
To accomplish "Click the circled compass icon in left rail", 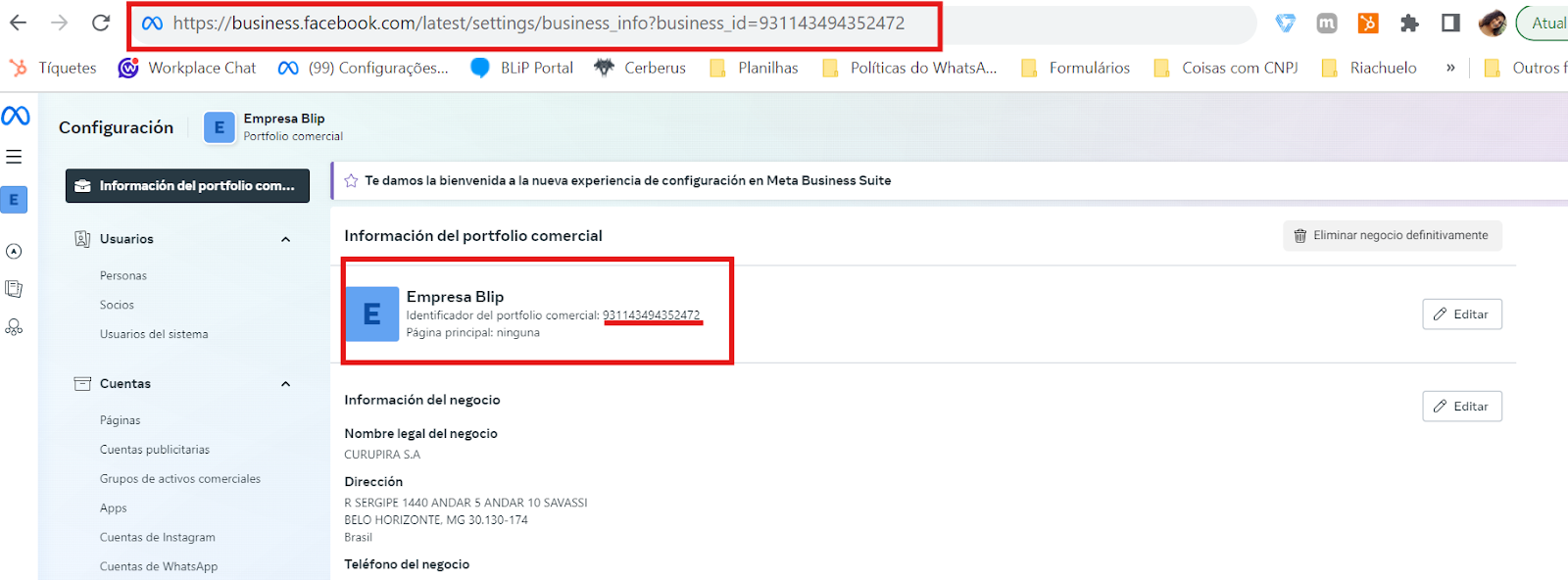I will point(14,252).
